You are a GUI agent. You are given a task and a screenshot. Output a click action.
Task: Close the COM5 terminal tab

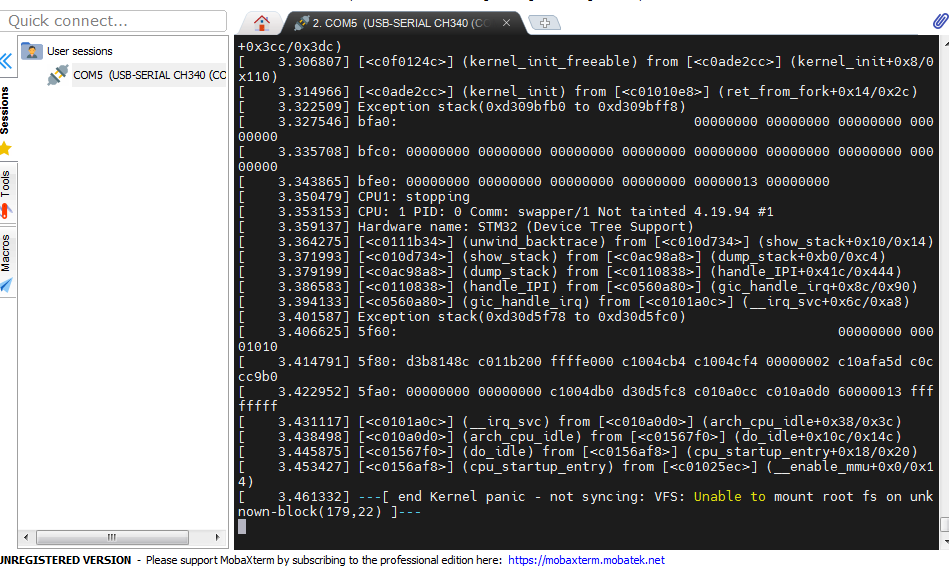[x=507, y=23]
